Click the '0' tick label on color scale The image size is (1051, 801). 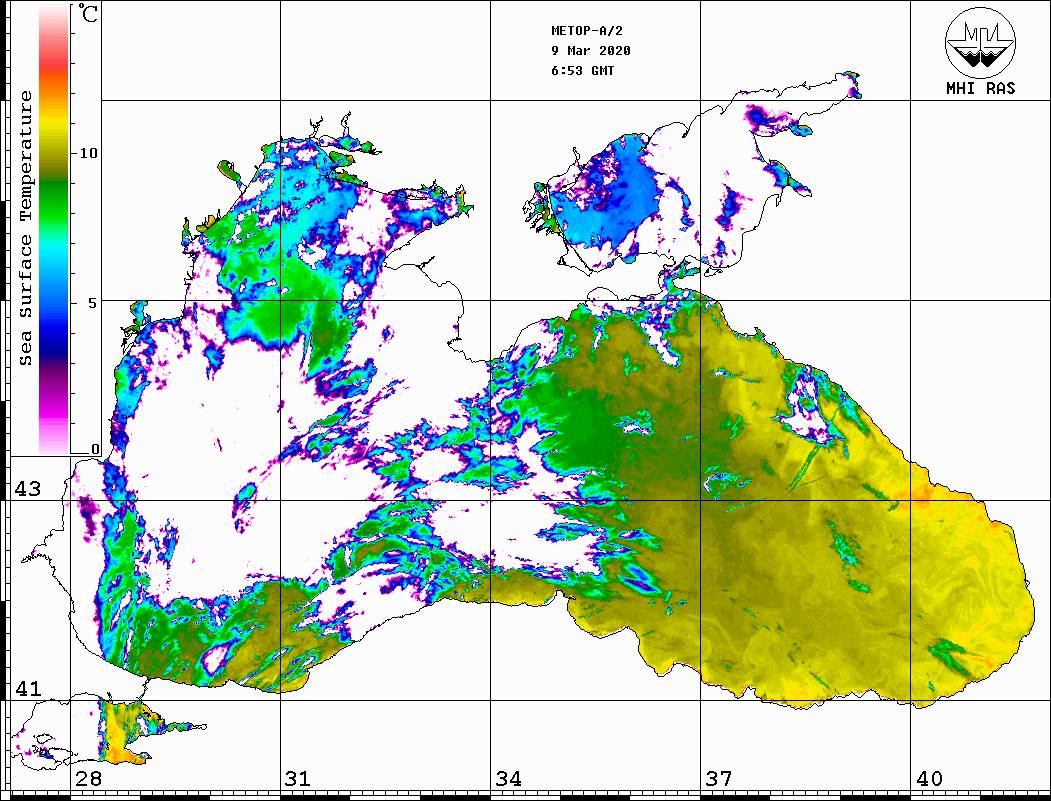point(95,449)
